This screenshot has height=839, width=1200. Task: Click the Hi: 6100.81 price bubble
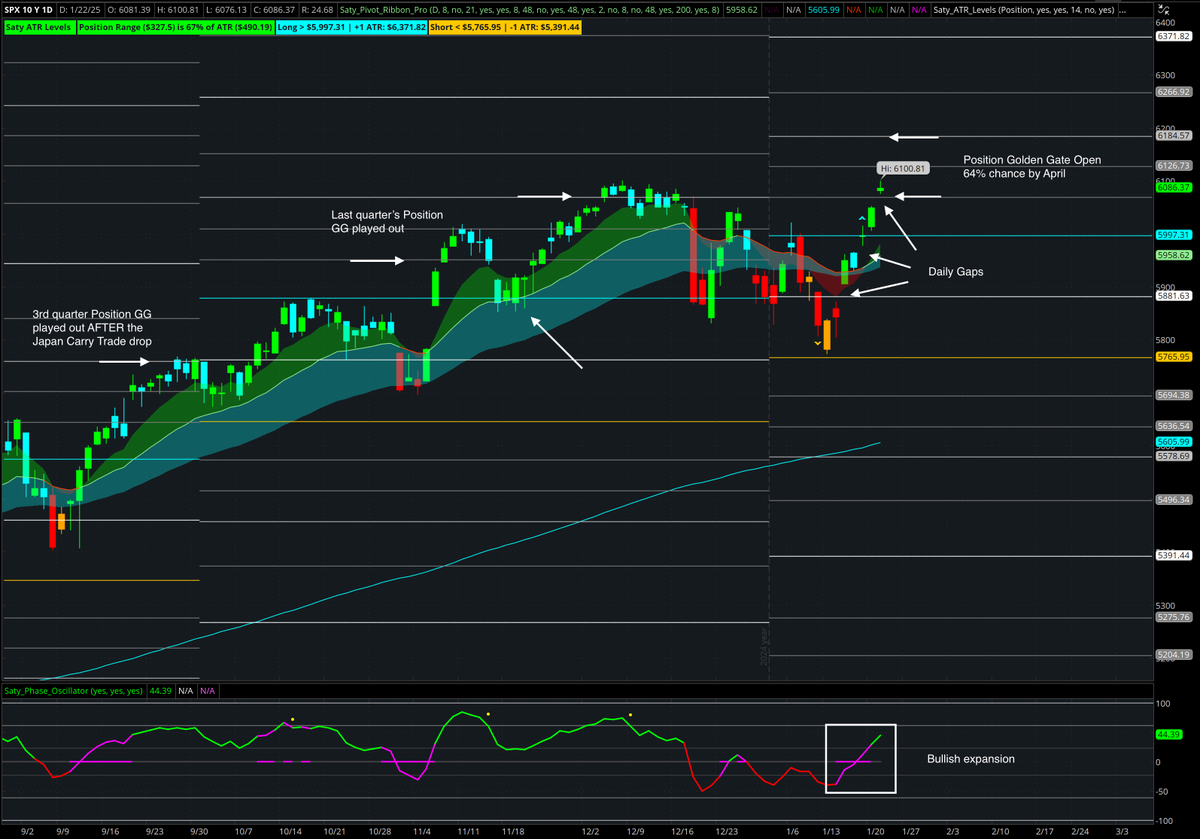(905, 169)
